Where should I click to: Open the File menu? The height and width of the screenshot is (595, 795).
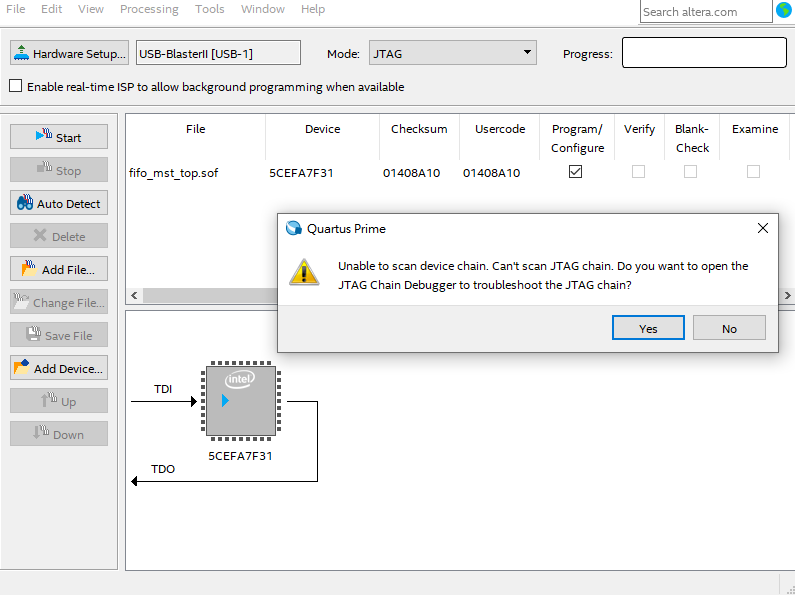pyautogui.click(x=16, y=9)
